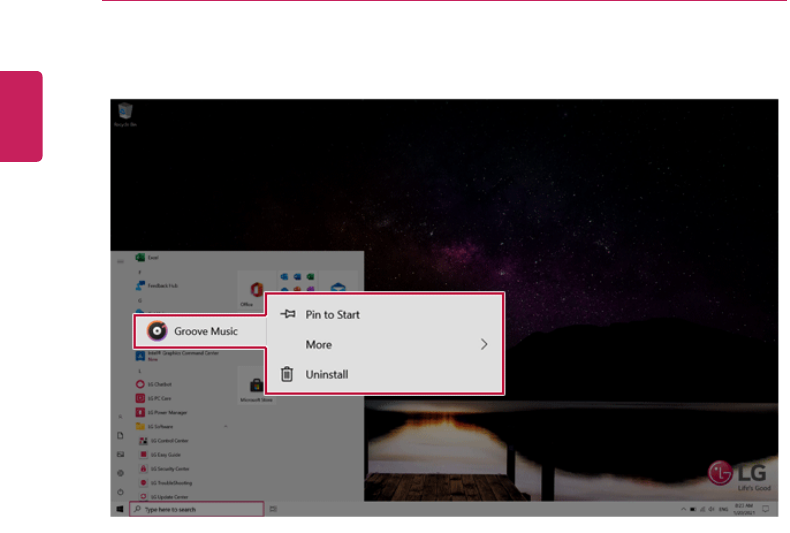This screenshot has width=790, height=533.
Task: Open the More submenu arrow
Action: [x=484, y=345]
